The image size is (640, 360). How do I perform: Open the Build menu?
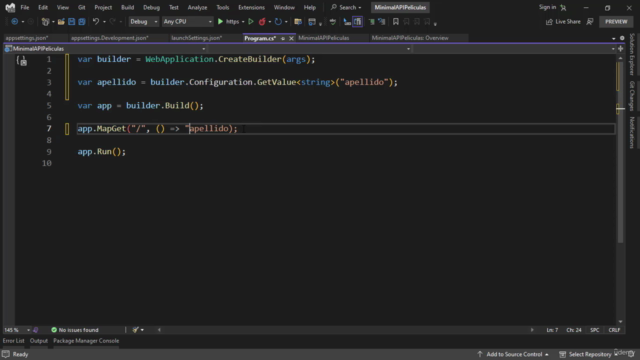pyautogui.click(x=127, y=7)
